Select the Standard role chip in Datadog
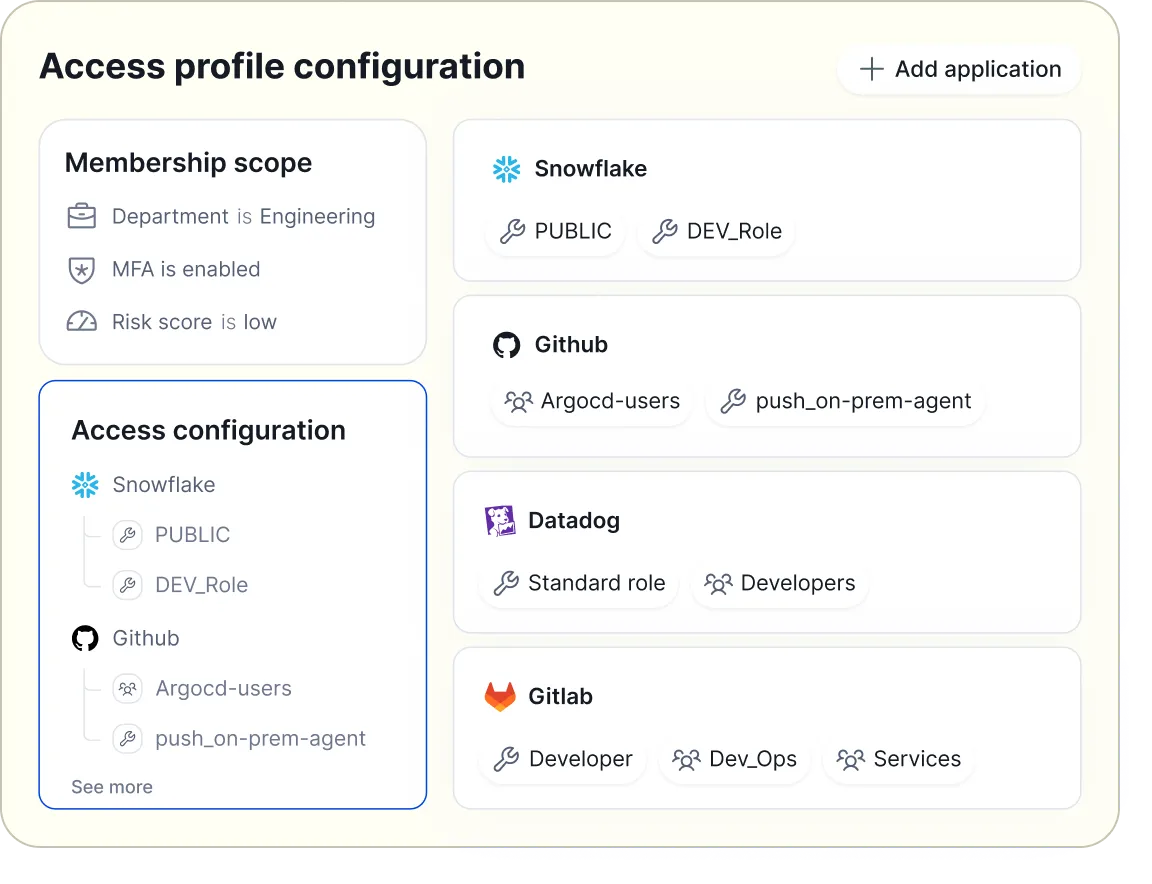This screenshot has width=1152, height=884. pyautogui.click(x=579, y=583)
